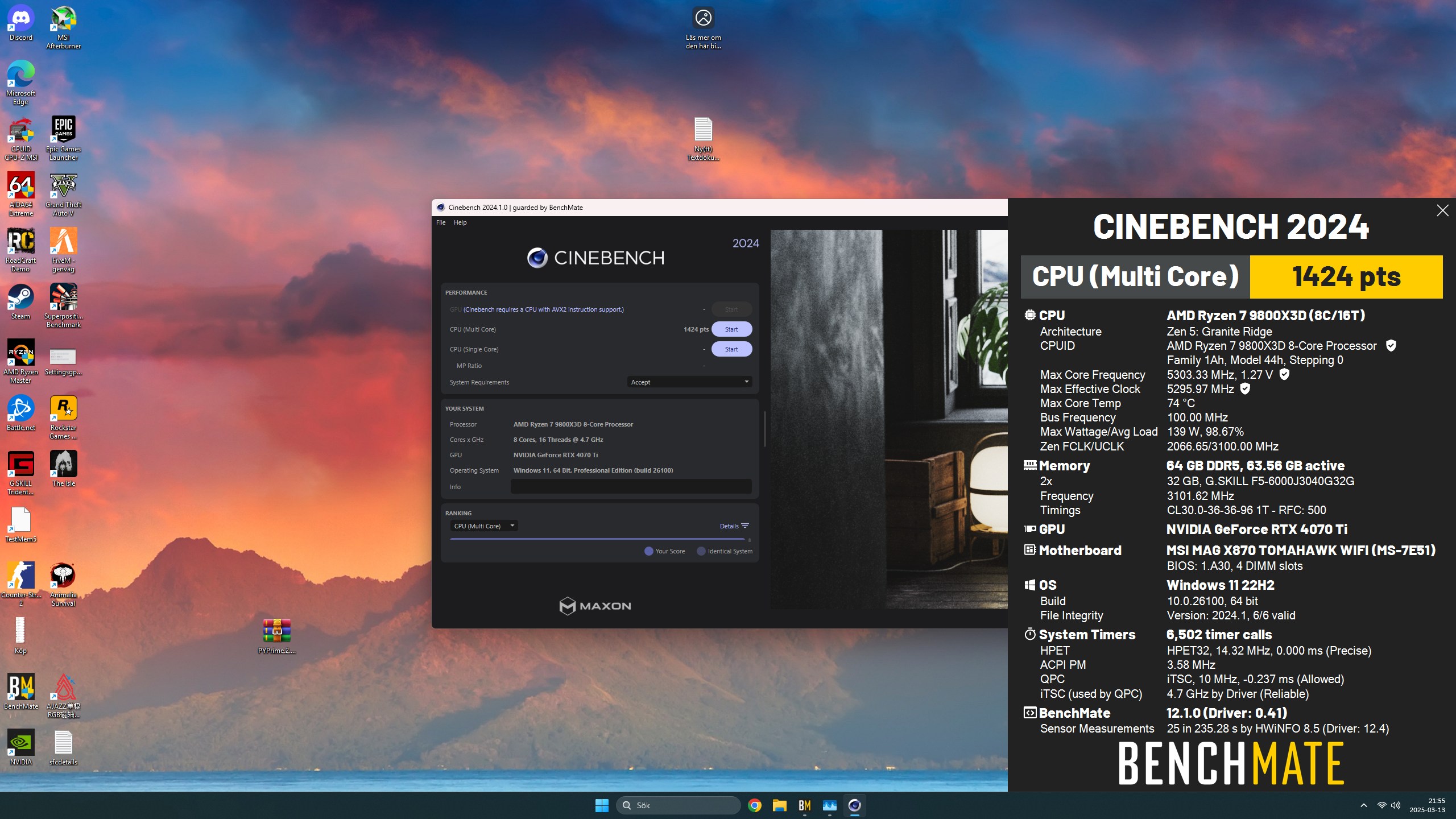This screenshot has width=1456, height=819.
Task: Open the File menu in Cinebench
Action: pyautogui.click(x=441, y=222)
